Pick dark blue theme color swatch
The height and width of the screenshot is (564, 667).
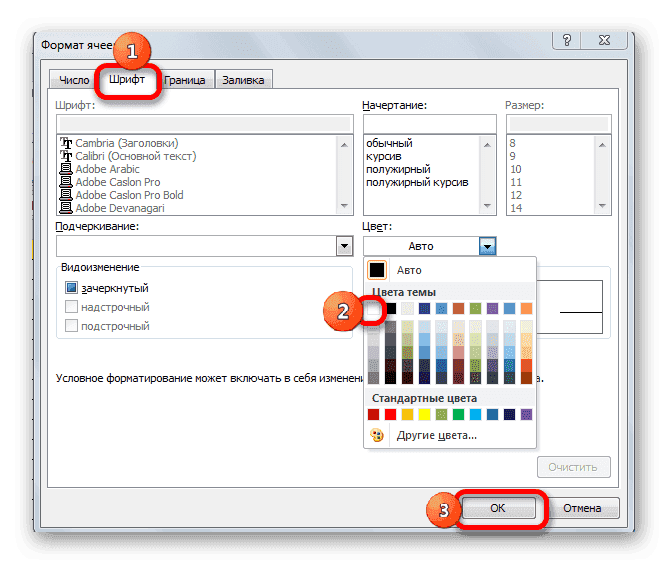click(x=424, y=309)
